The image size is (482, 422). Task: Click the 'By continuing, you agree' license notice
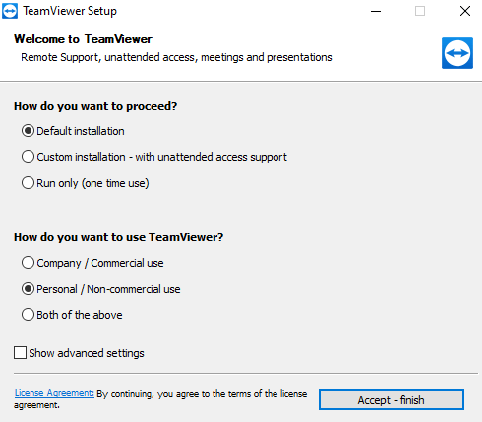202,394
